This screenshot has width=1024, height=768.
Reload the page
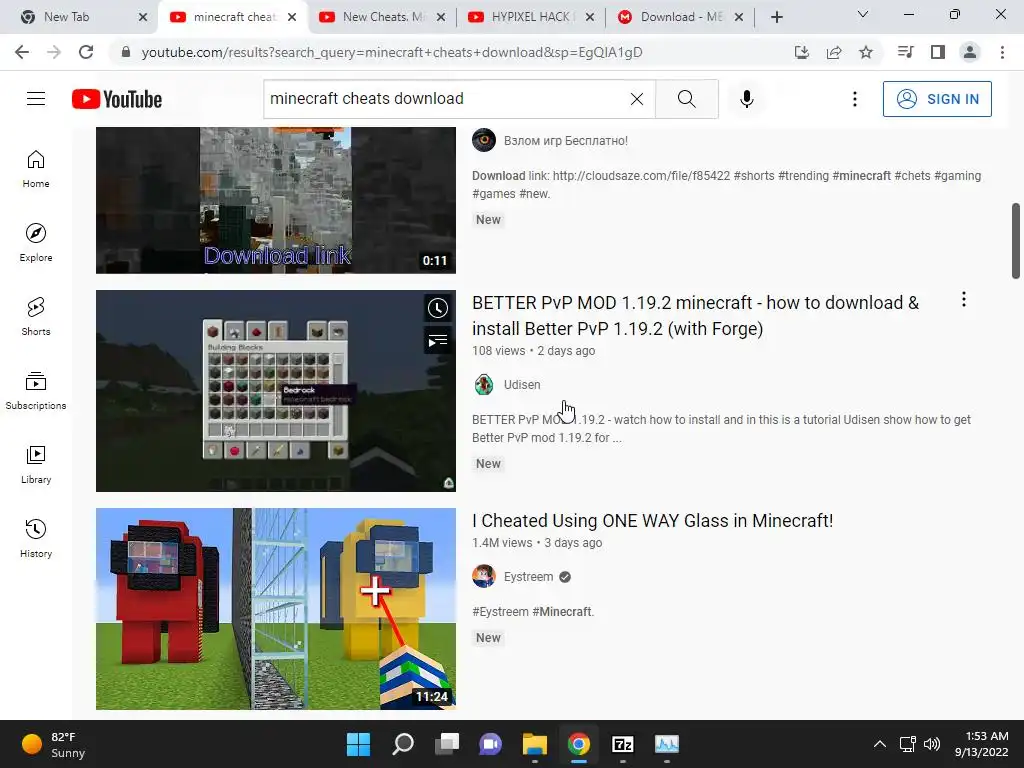point(86,52)
